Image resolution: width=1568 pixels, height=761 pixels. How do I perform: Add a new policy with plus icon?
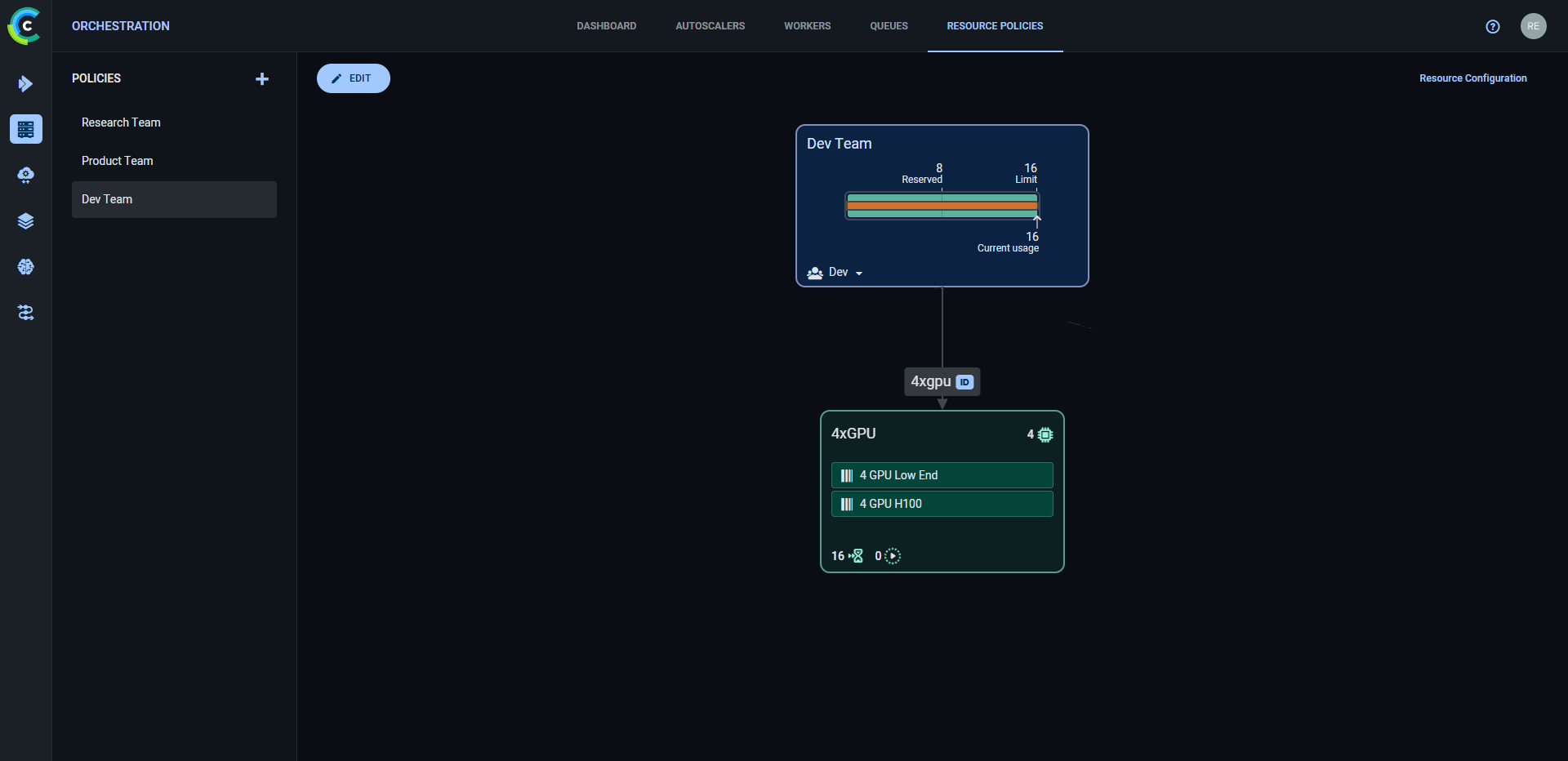(262, 79)
